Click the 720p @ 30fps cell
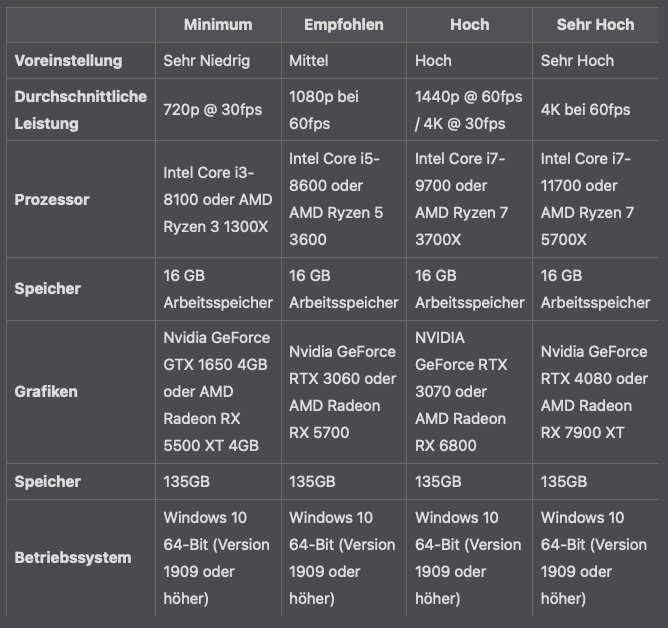The image size is (668, 628). tap(212, 110)
